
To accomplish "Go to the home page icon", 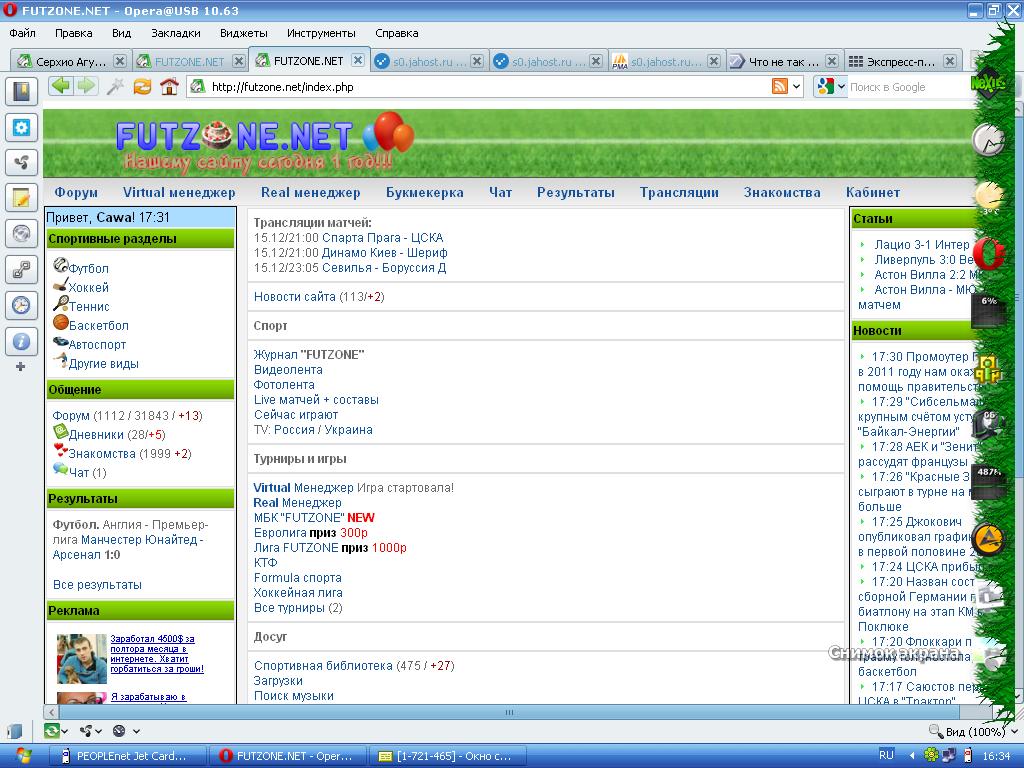I will coord(169,86).
